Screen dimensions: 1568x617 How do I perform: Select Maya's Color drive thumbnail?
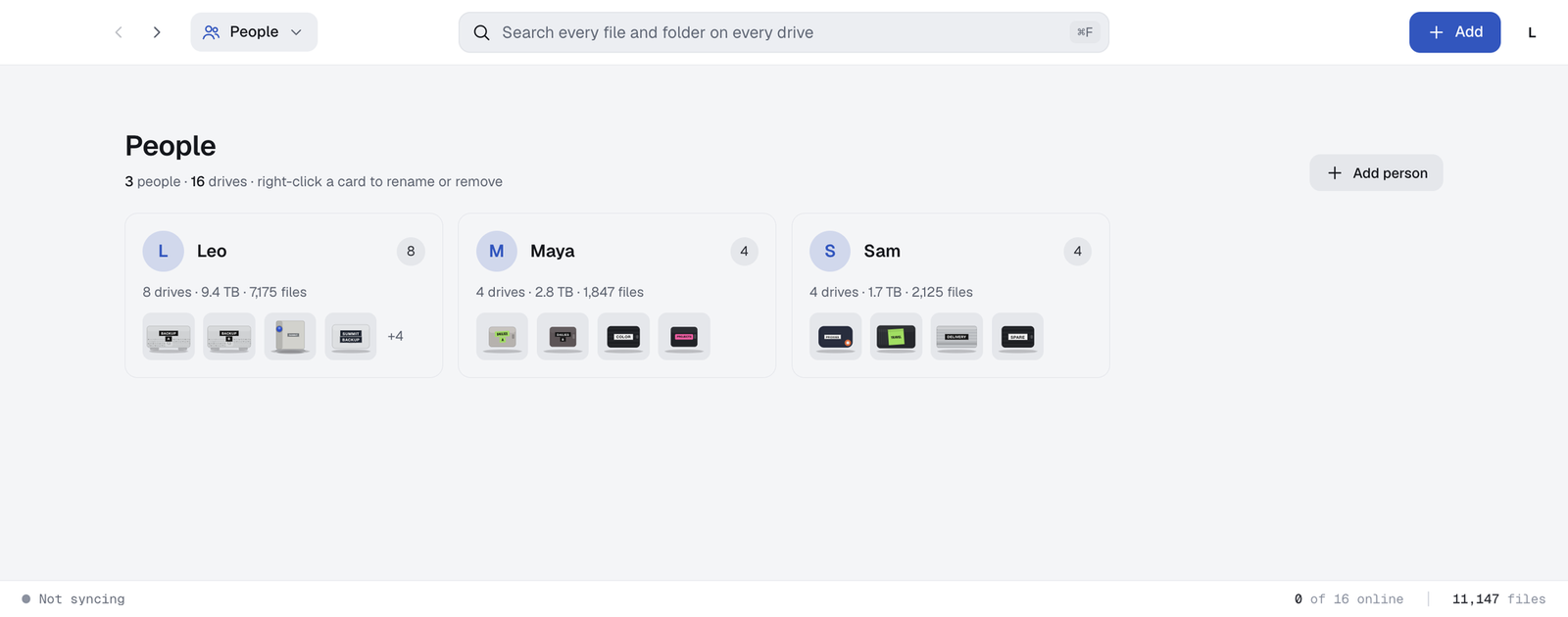(x=623, y=336)
